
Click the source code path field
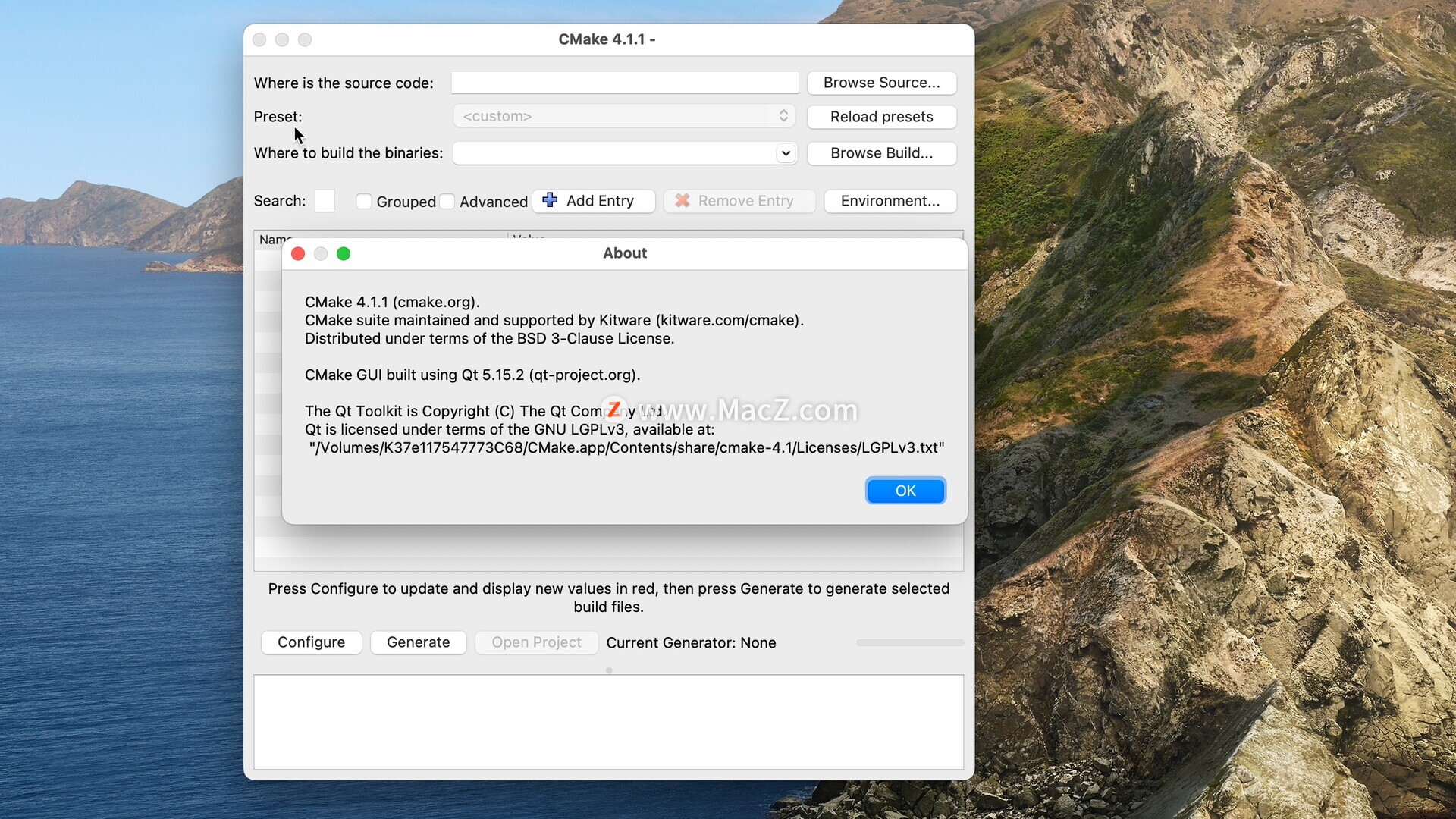625,83
